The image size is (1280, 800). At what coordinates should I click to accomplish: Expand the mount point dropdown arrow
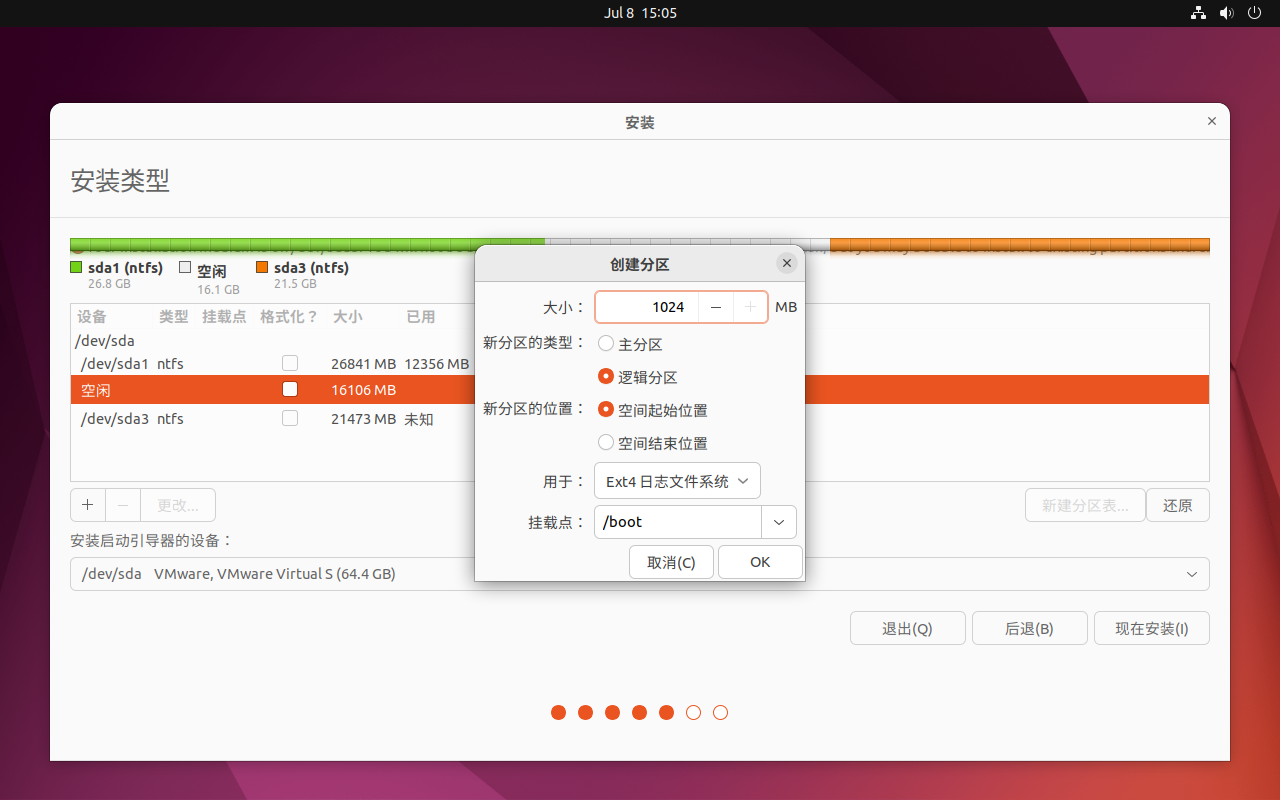[779, 522]
